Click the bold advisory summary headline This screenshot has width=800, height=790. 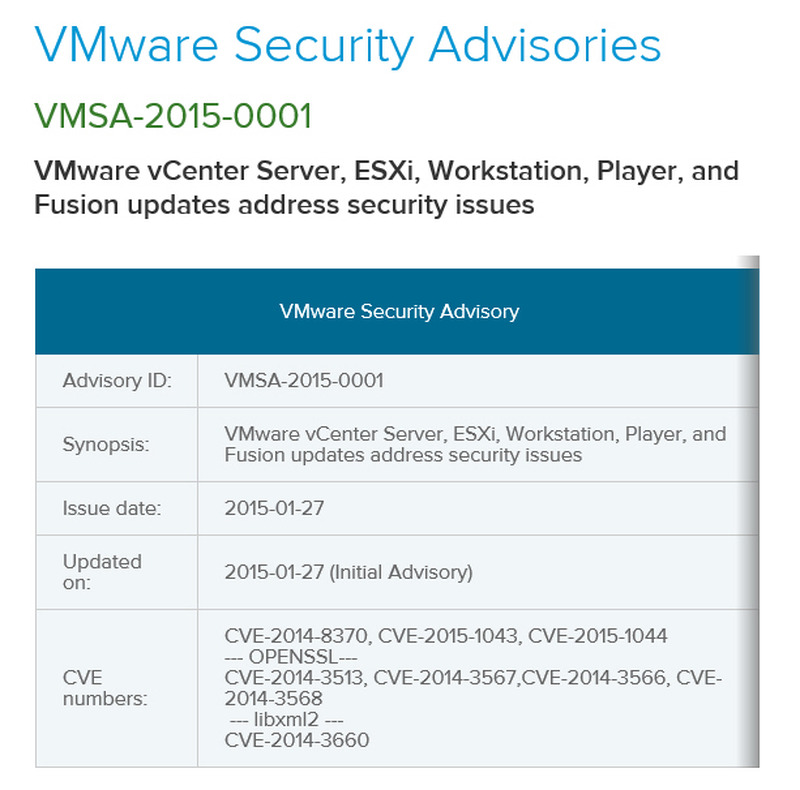[x=386, y=188]
